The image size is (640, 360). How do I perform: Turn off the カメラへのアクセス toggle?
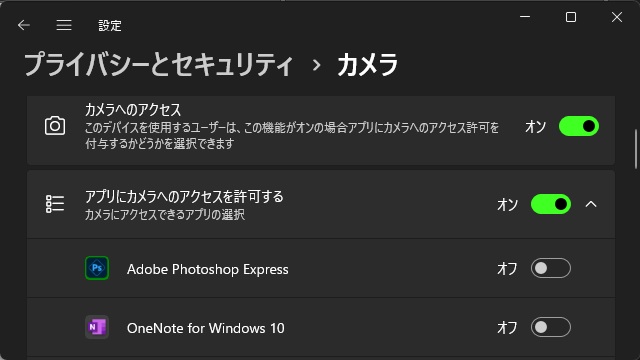(x=579, y=126)
